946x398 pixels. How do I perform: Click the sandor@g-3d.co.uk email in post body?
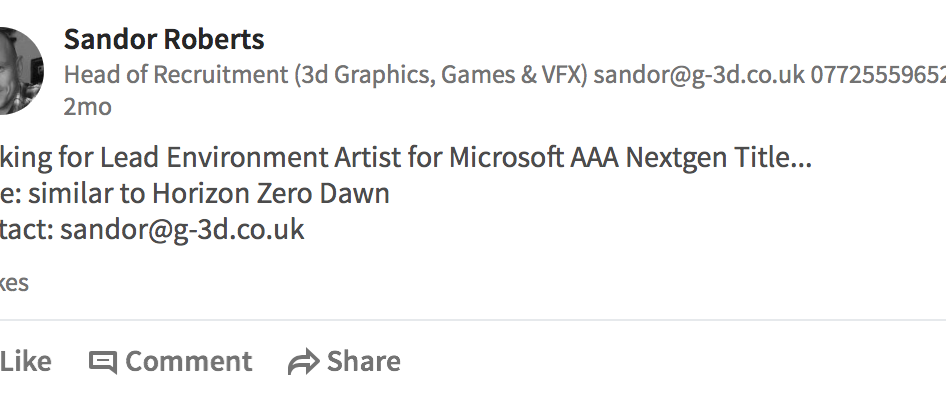coord(182,230)
